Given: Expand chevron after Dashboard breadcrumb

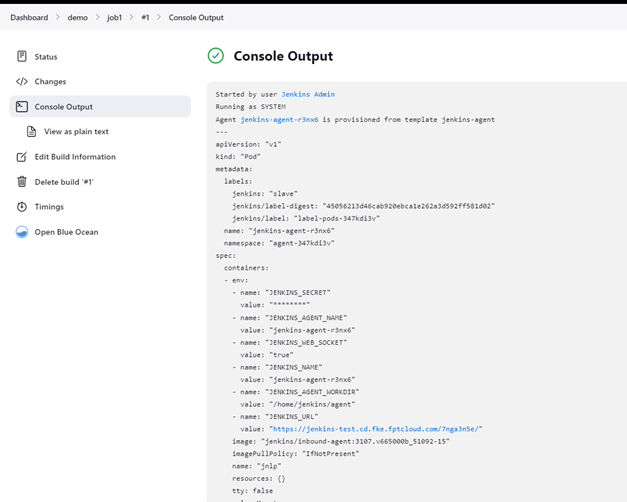Looking at the screenshot, I should pos(57,17).
